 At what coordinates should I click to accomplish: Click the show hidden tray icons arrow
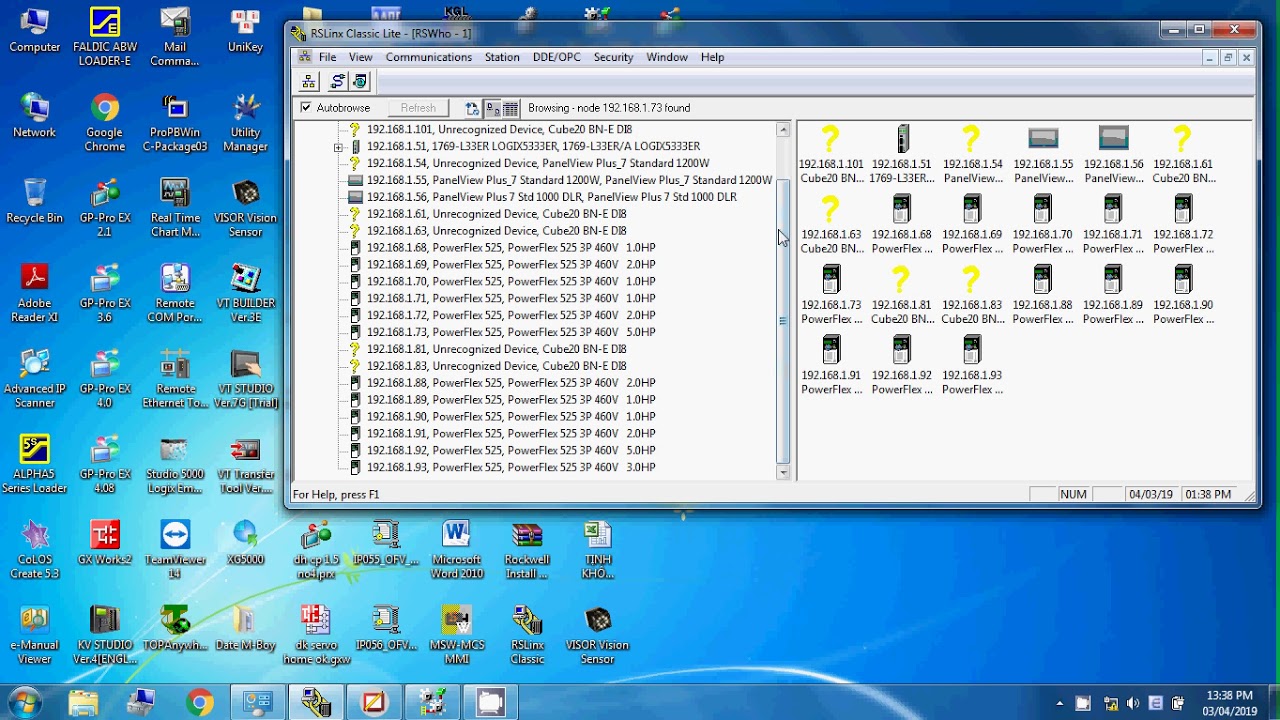pyautogui.click(x=1060, y=703)
